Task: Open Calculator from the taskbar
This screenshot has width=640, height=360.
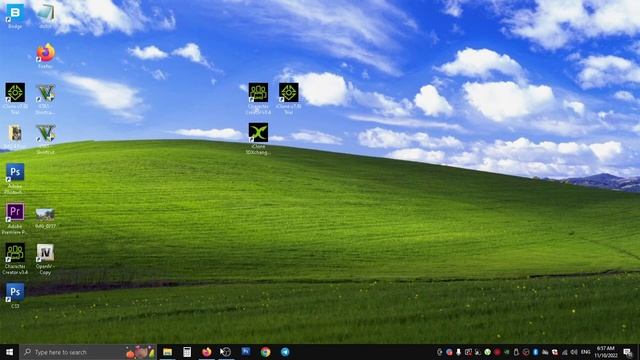Action: (x=187, y=352)
